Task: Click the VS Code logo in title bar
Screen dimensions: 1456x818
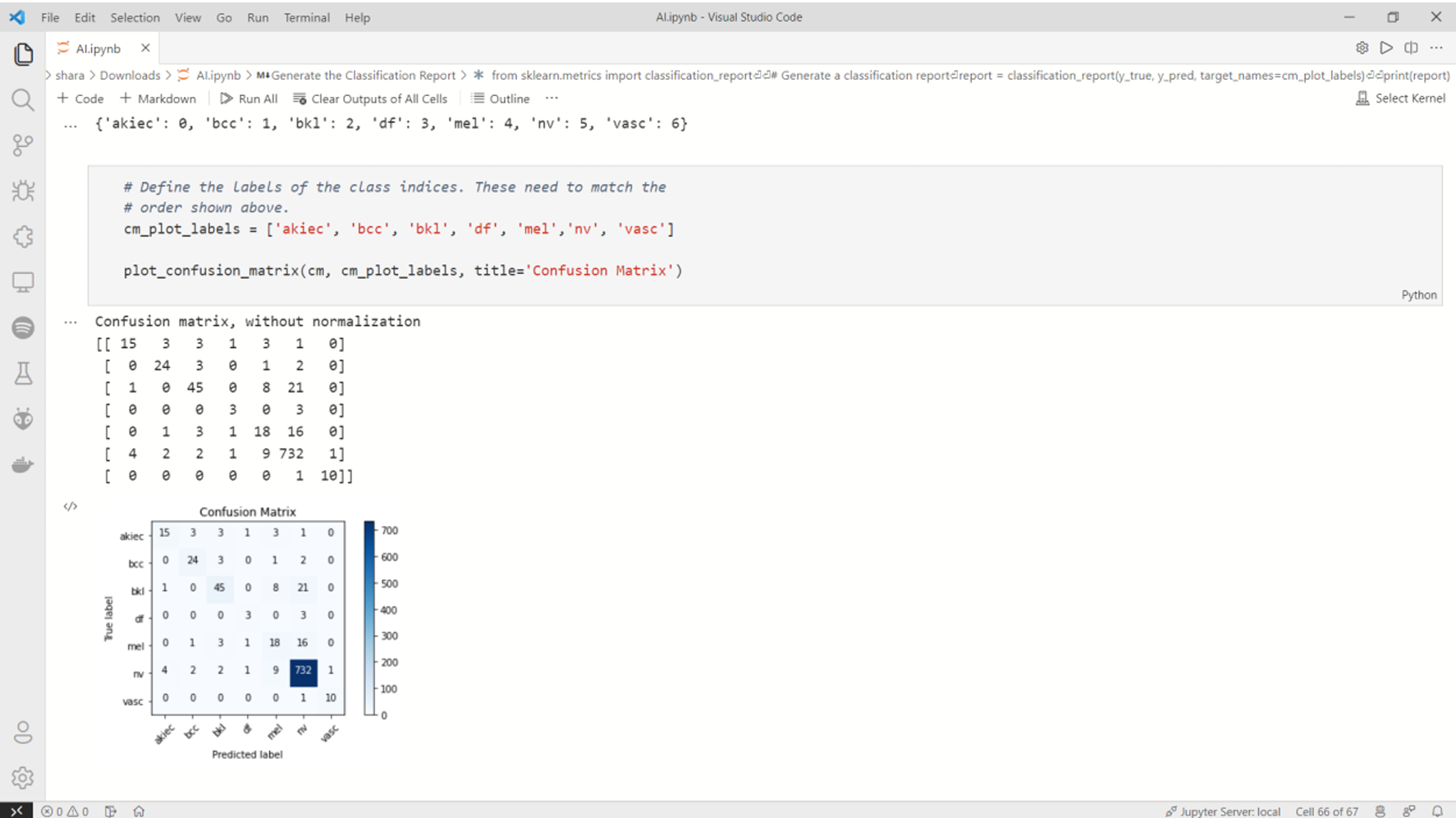Action: [x=17, y=16]
